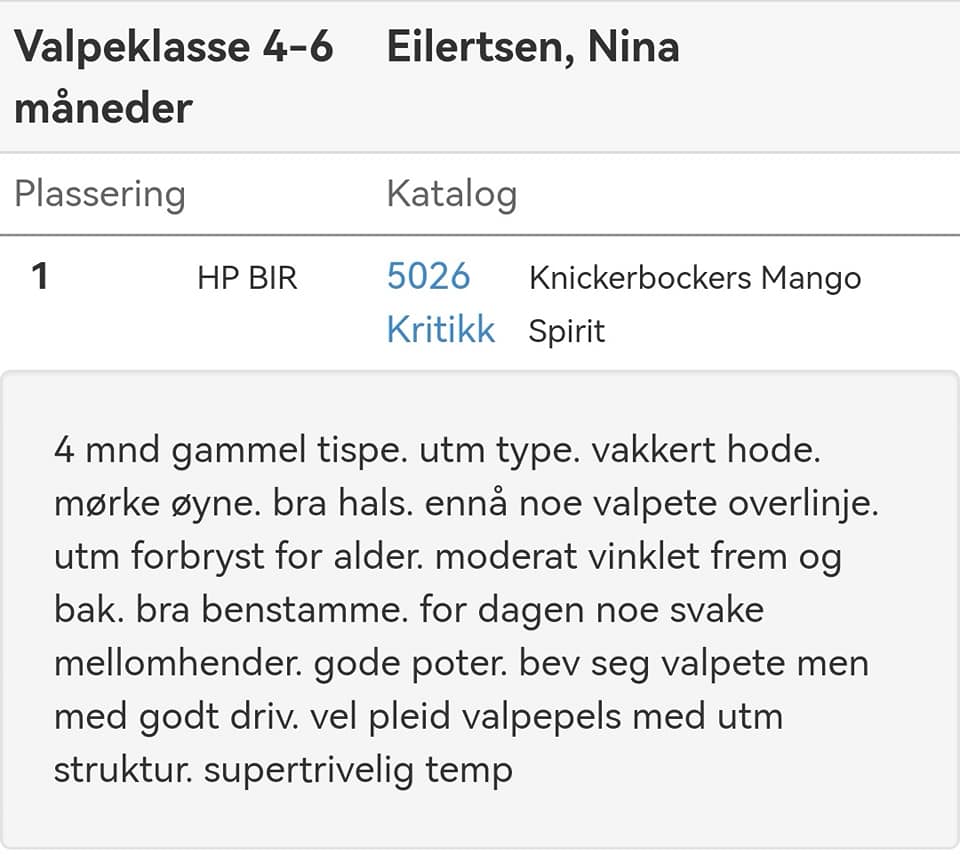
Task: Click critique line starting '4 mnd gammel tispe'
Action: click(x=437, y=451)
